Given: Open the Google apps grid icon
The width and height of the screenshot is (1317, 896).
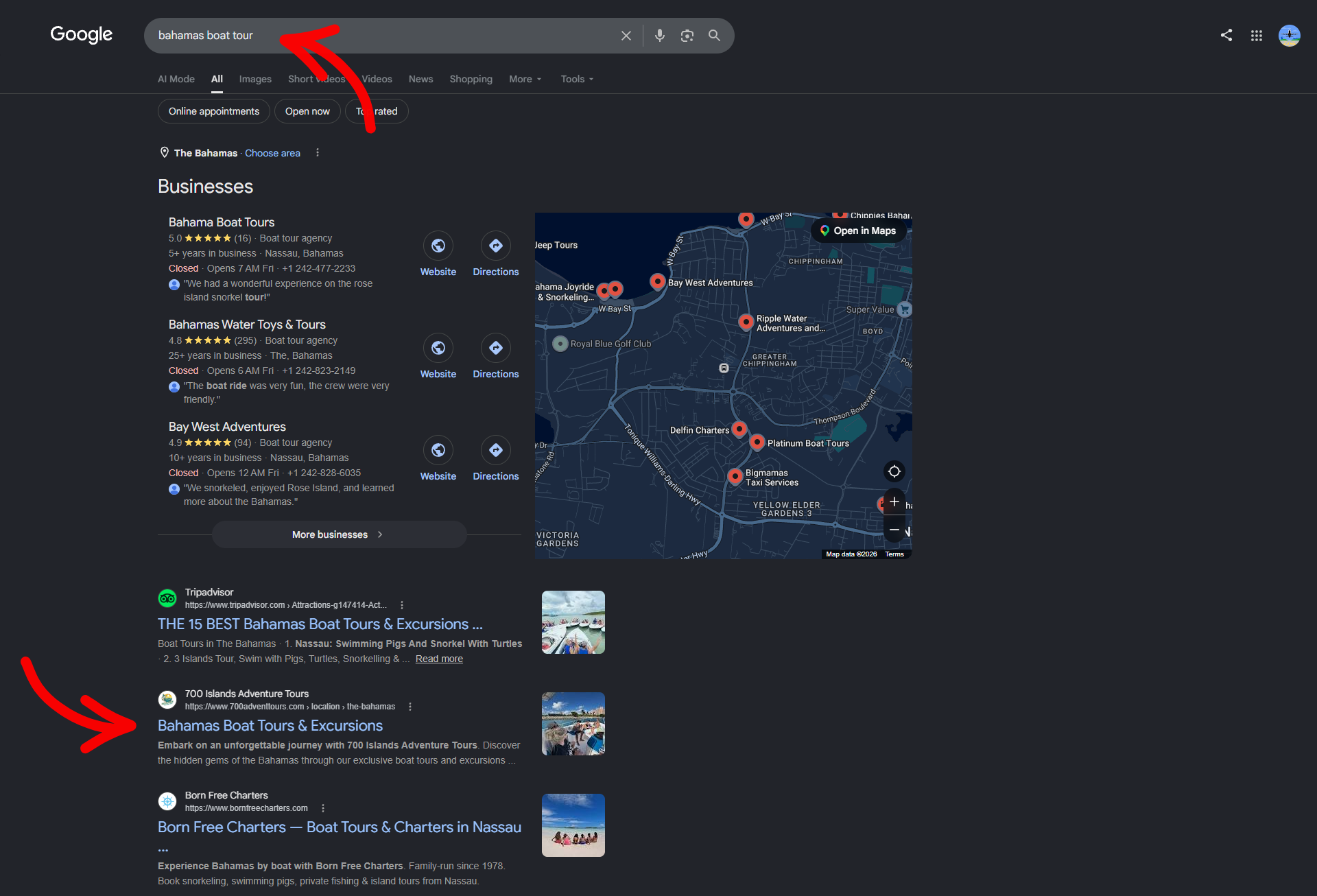Looking at the screenshot, I should pyautogui.click(x=1256, y=36).
